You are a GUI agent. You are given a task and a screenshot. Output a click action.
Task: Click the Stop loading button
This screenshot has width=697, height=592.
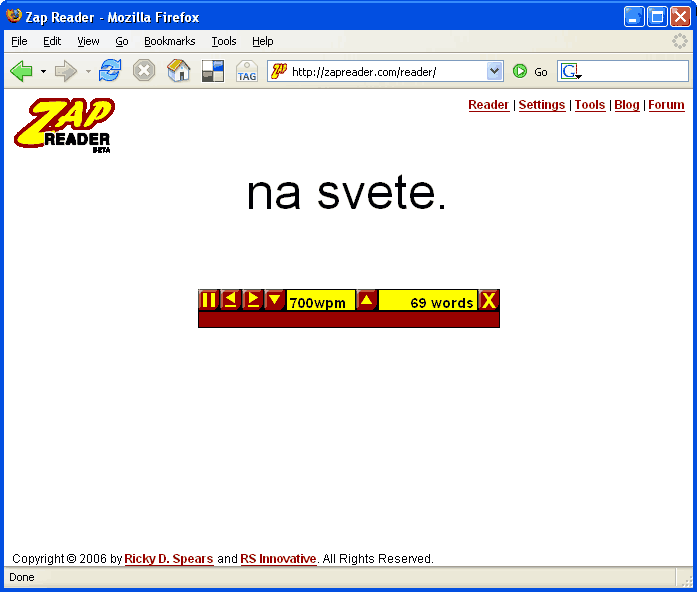(x=144, y=71)
